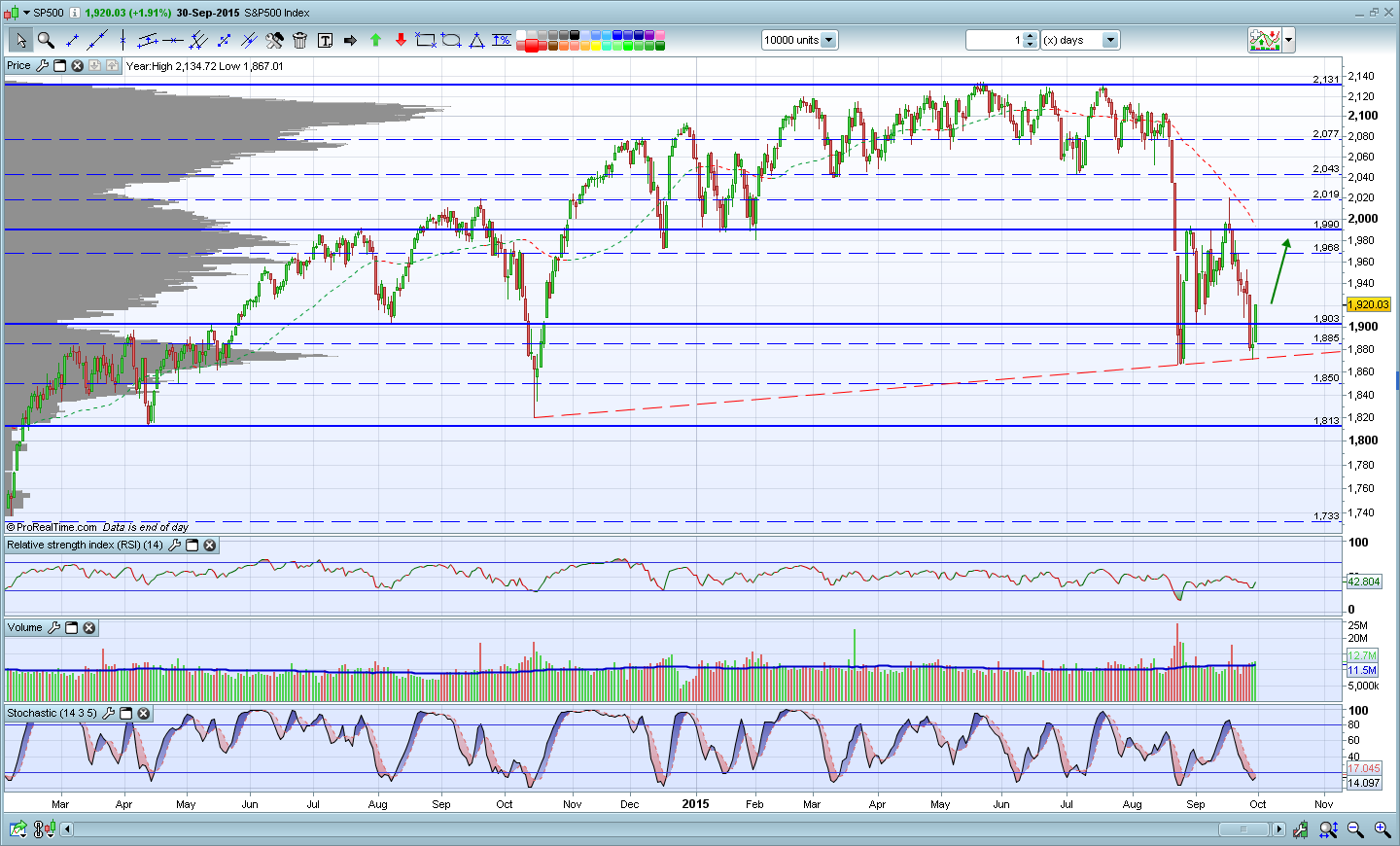The image size is (1400, 846).
Task: Open Stochastic indicator wrench settings
Action: 109,714
